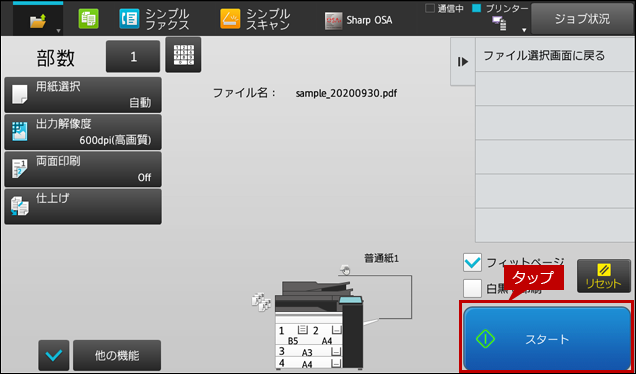Image resolution: width=636 pixels, height=374 pixels.
Task: Open the numeric keypad icon
Action: click(x=183, y=55)
